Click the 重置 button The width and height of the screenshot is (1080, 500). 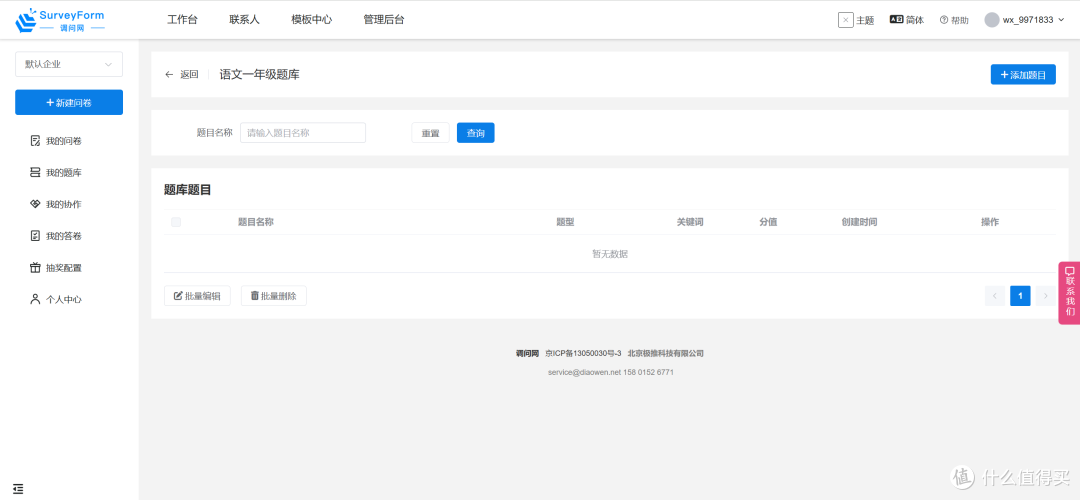click(430, 133)
